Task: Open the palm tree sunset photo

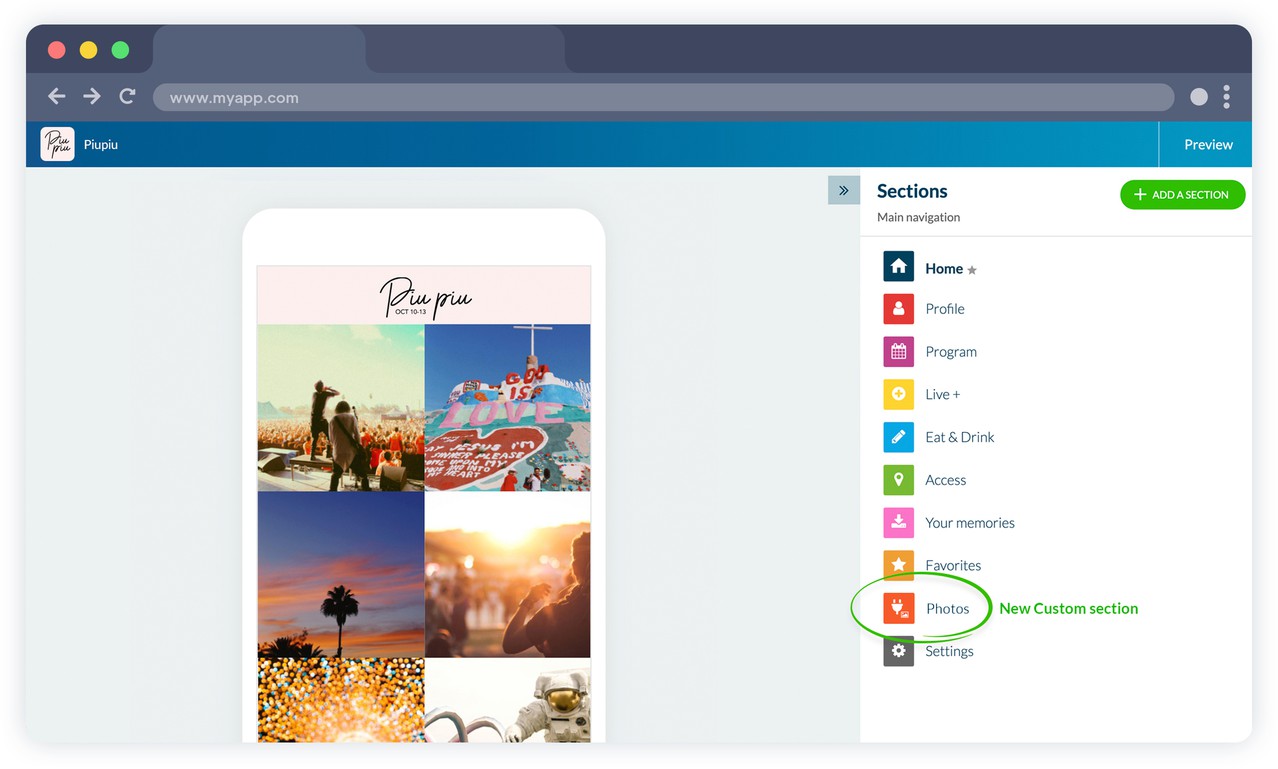Action: click(x=341, y=574)
